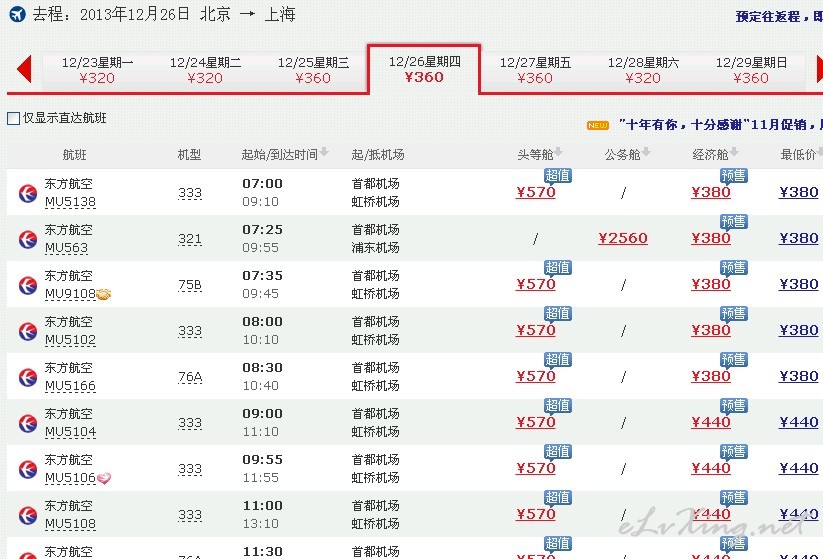Sort by 经济舱 price arrow
This screenshot has width=823, height=559.
point(734,152)
